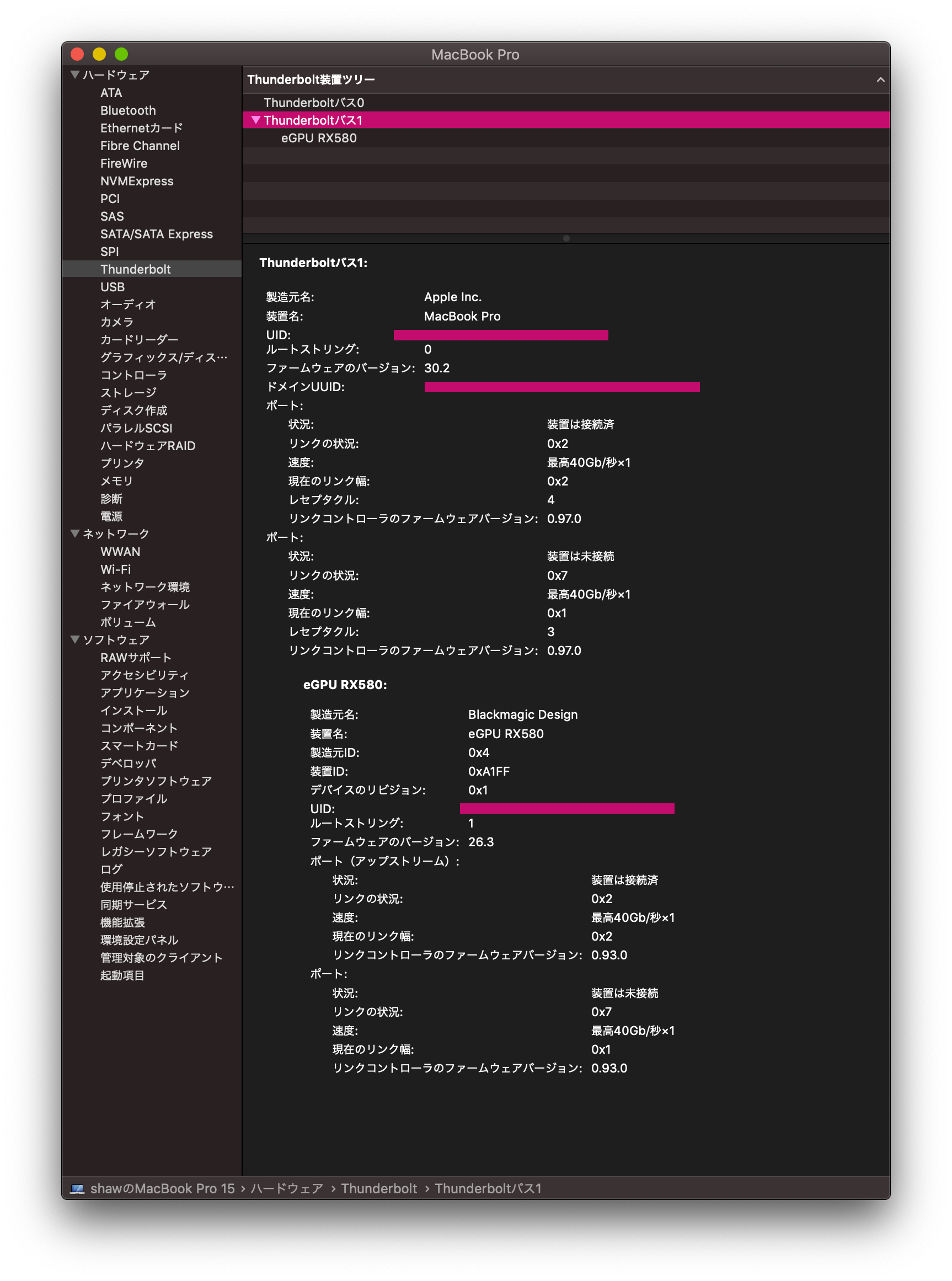
Task: Select Fibre Channel sidebar item
Action: (140, 146)
